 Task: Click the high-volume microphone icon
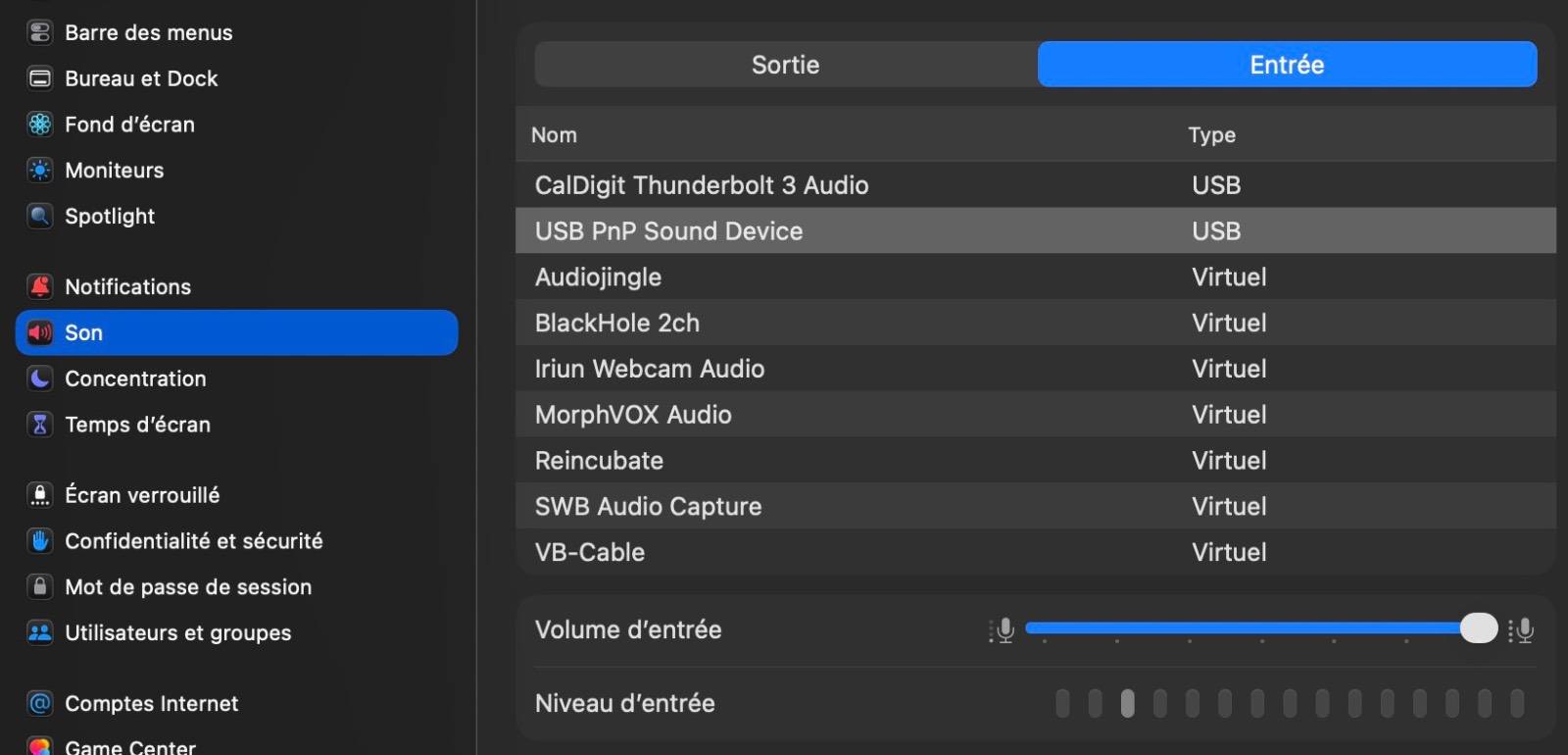coord(1522,629)
